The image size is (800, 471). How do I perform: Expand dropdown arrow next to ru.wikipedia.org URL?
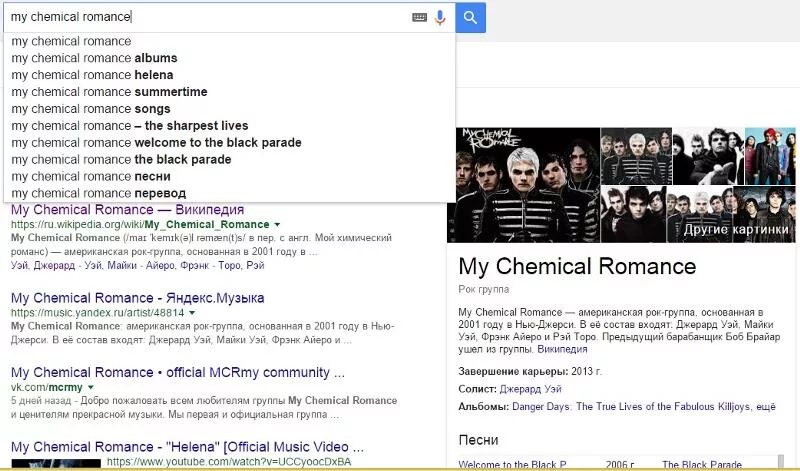(x=277, y=225)
